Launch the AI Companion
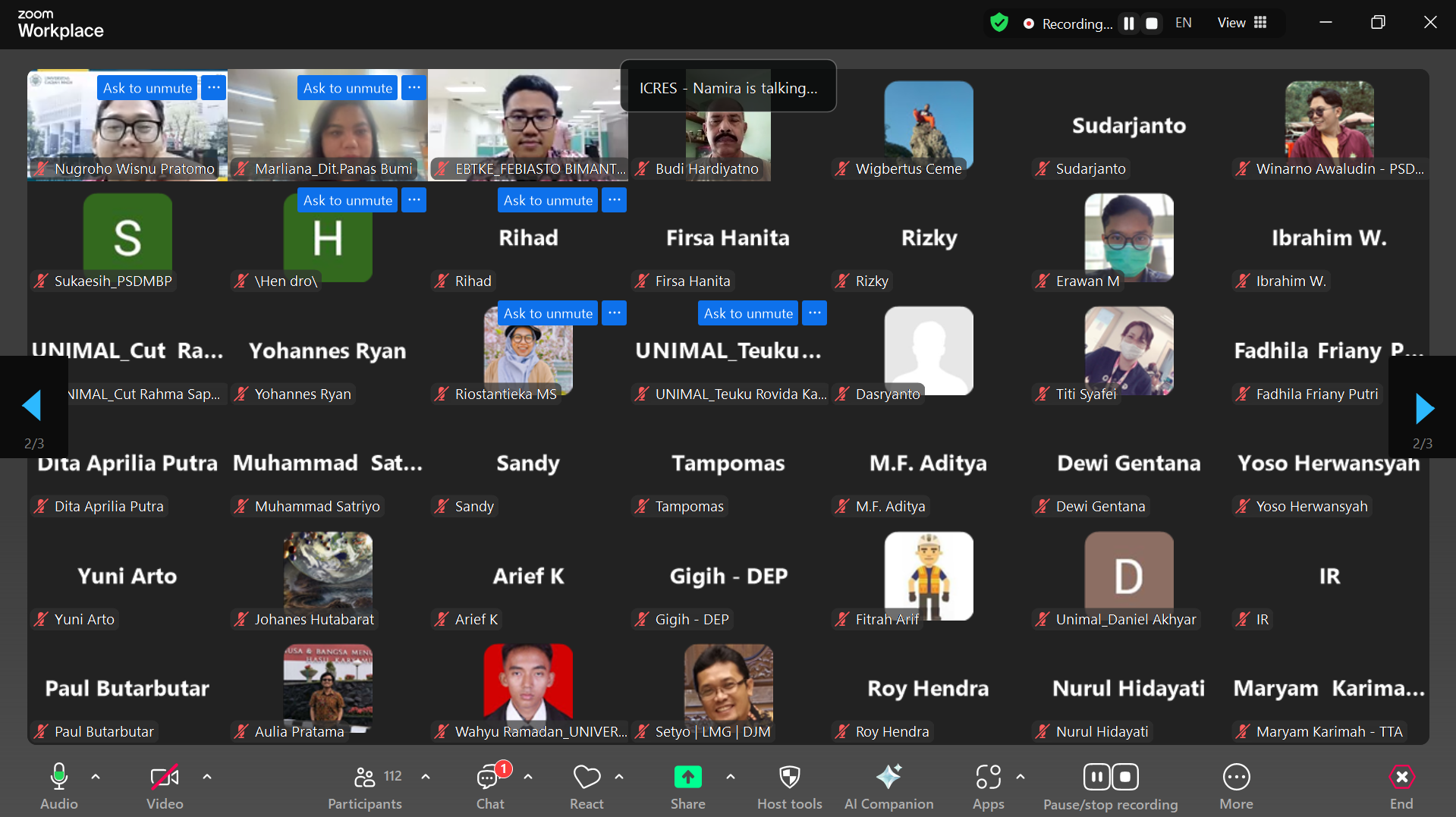The height and width of the screenshot is (817, 1456). pyautogui.click(x=888, y=786)
